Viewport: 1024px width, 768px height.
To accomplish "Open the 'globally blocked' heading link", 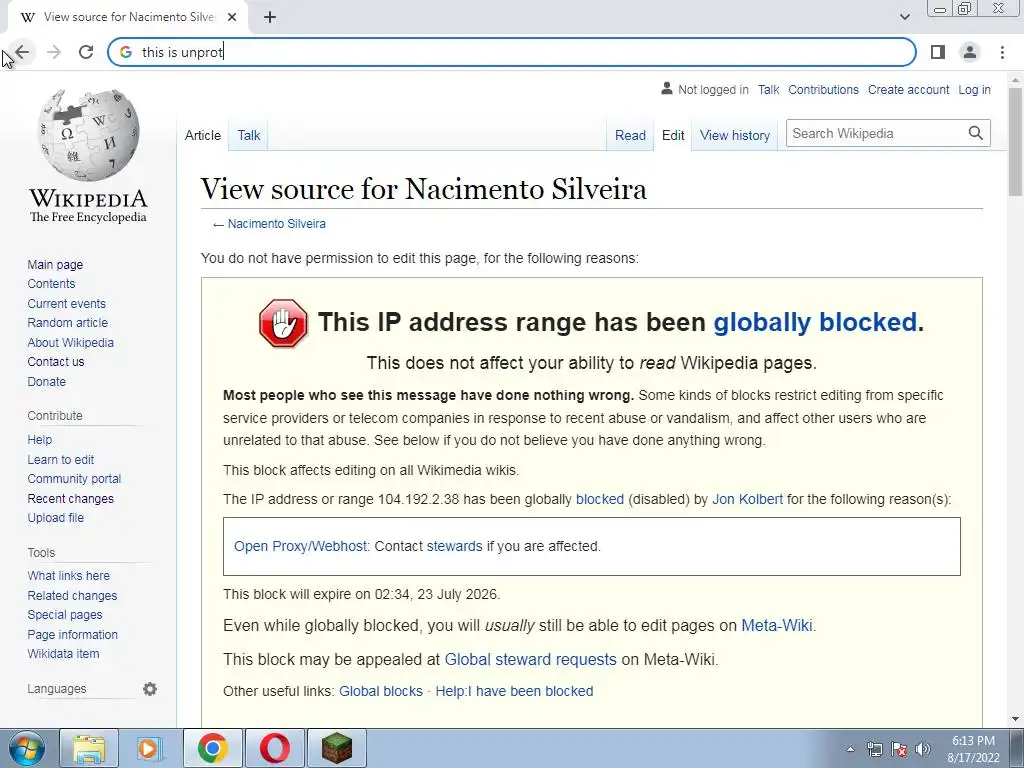I will click(815, 322).
